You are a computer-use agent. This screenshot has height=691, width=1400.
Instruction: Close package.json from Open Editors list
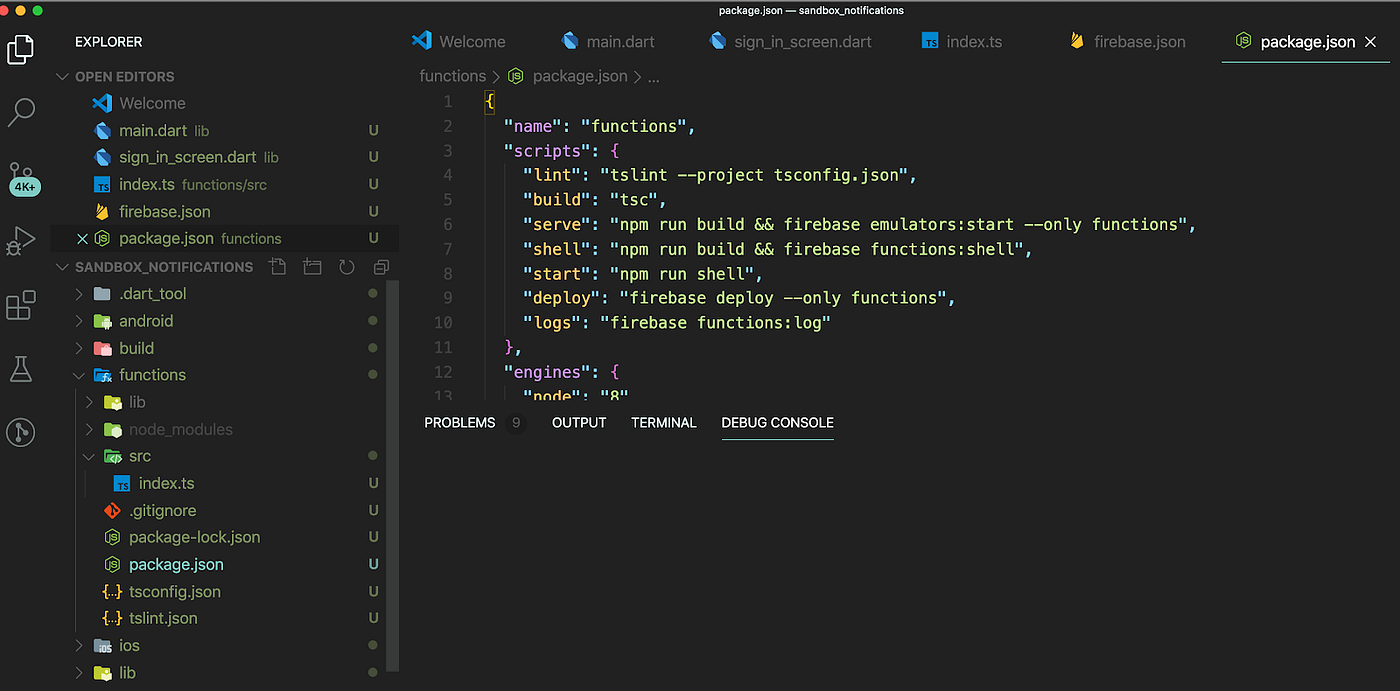pyautogui.click(x=85, y=238)
